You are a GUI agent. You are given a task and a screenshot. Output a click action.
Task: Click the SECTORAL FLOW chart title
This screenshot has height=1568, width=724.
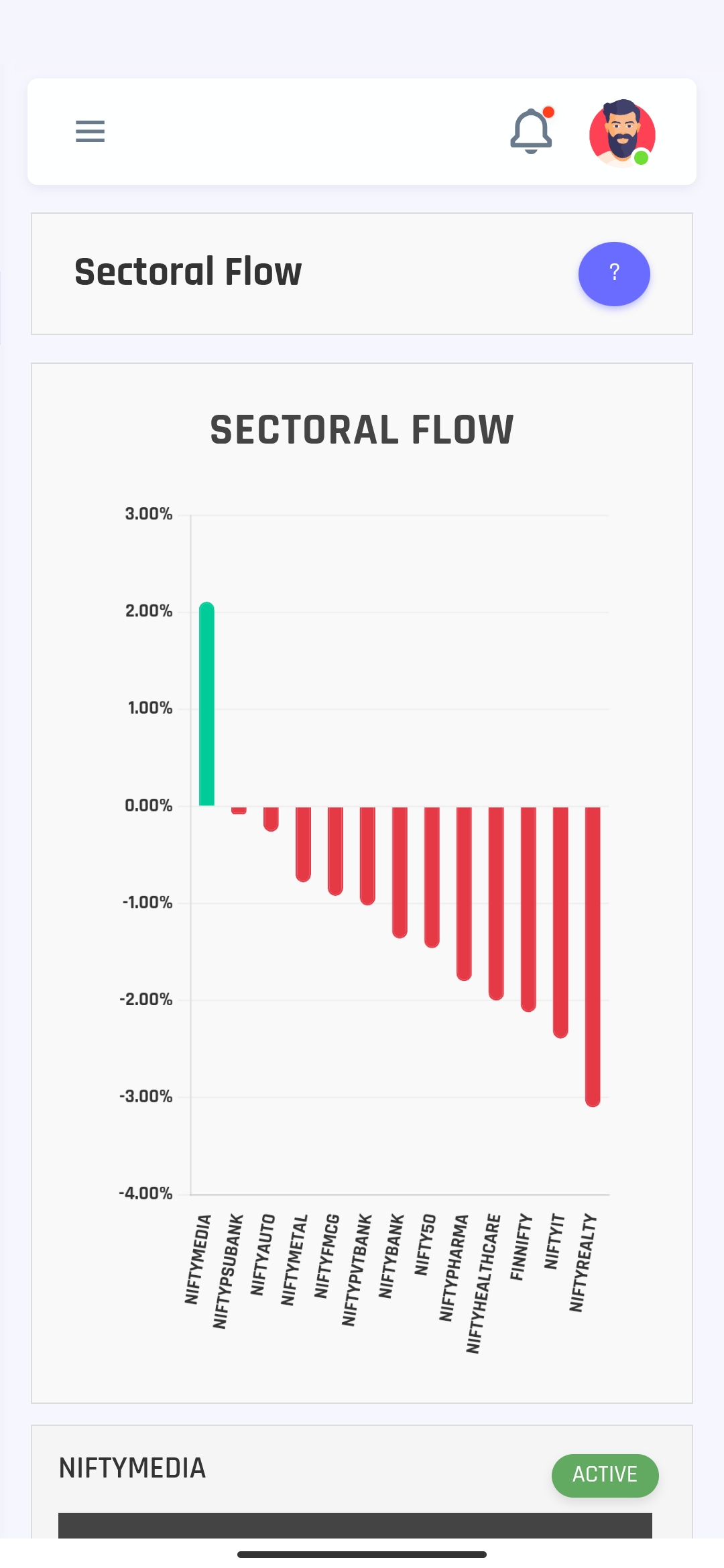click(362, 430)
